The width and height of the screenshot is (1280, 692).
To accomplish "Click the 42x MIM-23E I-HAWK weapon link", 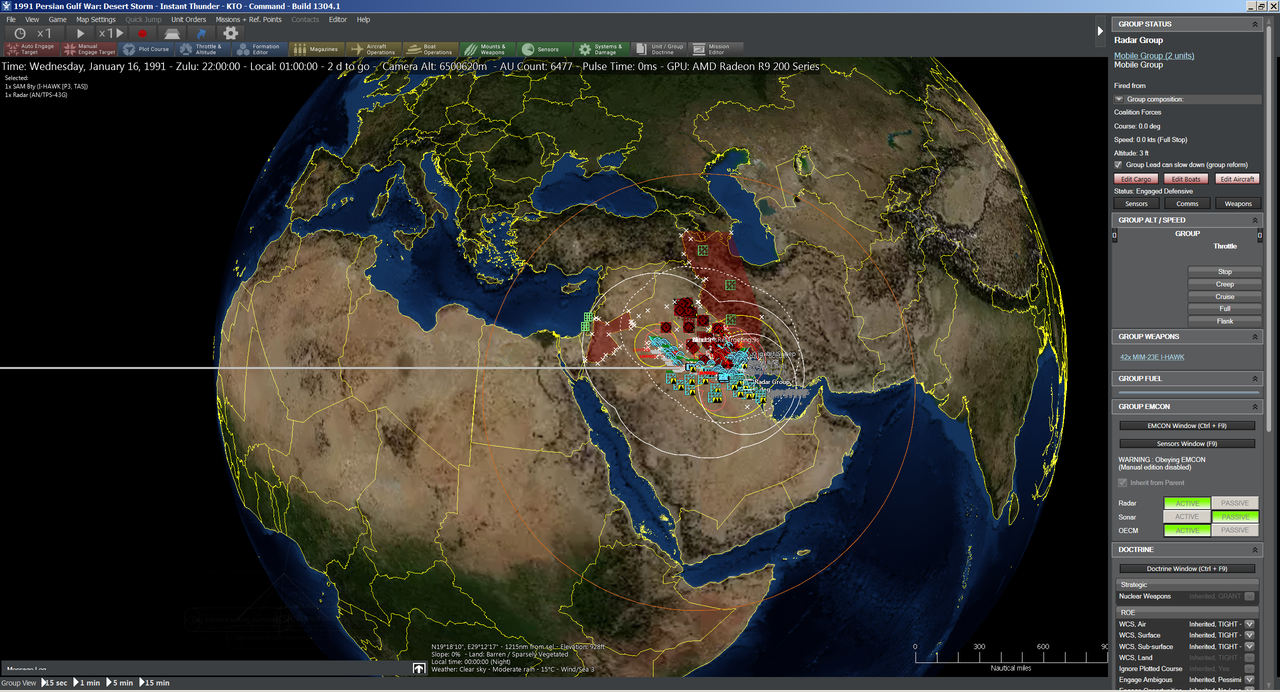I will click(1152, 357).
